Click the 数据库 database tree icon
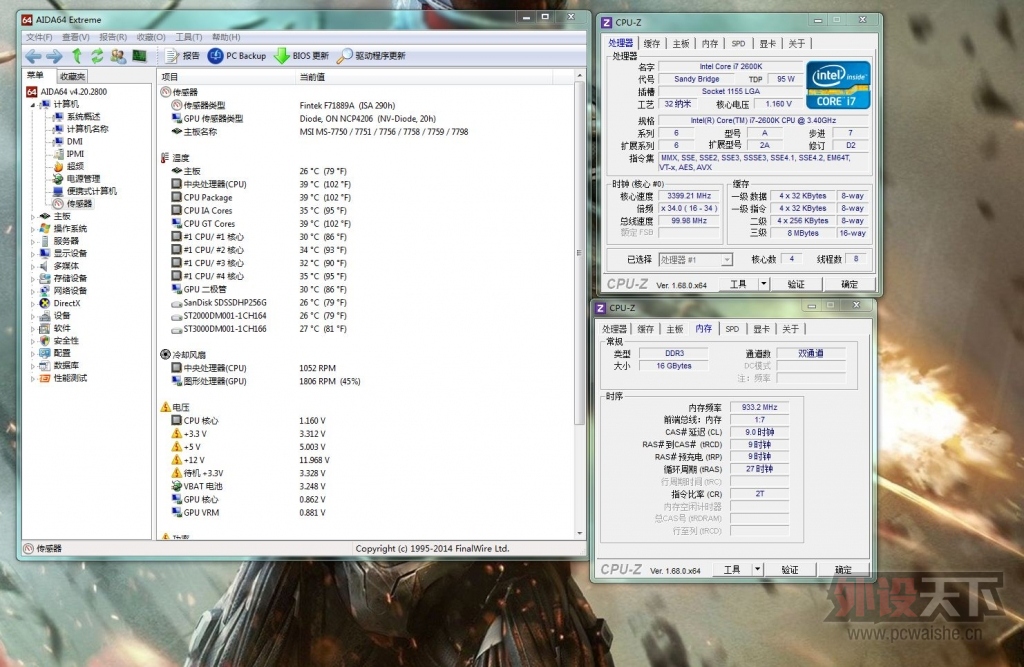This screenshot has width=1024, height=667. [44, 365]
